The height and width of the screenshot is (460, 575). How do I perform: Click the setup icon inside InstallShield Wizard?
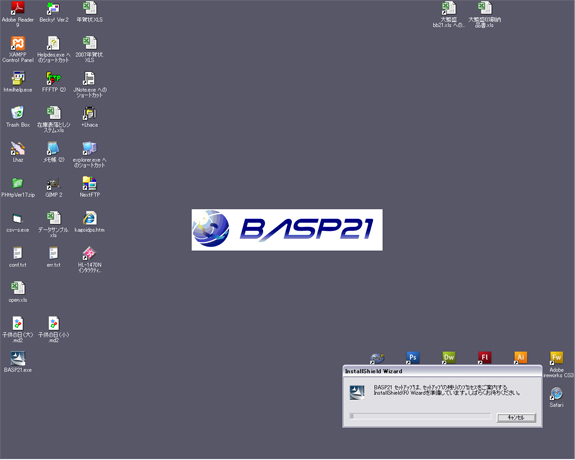(x=357, y=393)
